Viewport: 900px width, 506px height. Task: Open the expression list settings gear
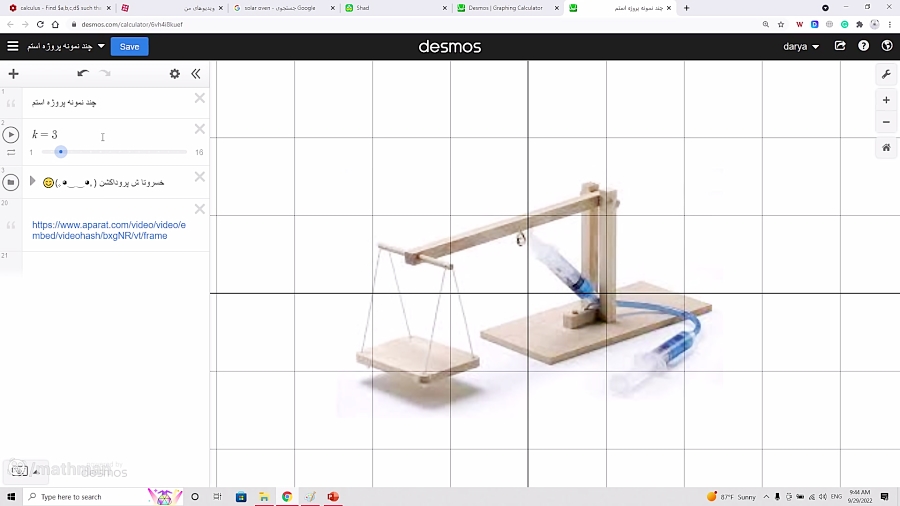(174, 73)
